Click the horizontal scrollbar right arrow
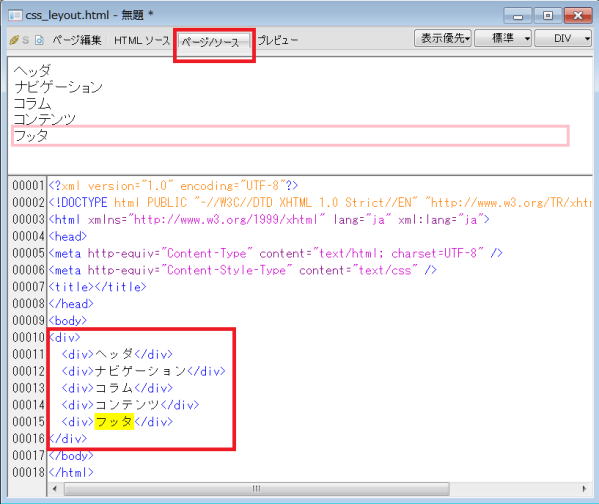This screenshot has width=599, height=504. click(584, 489)
